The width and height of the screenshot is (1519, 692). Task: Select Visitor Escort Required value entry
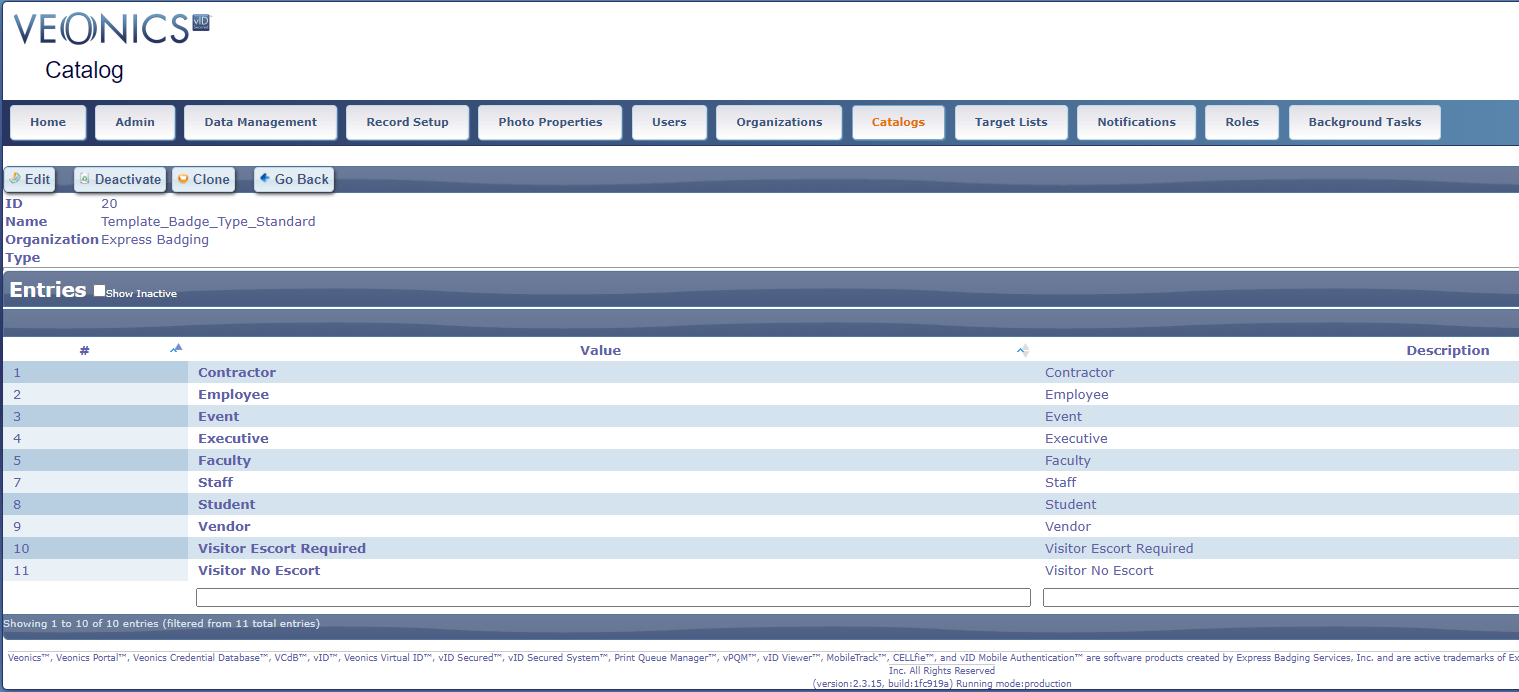point(282,548)
